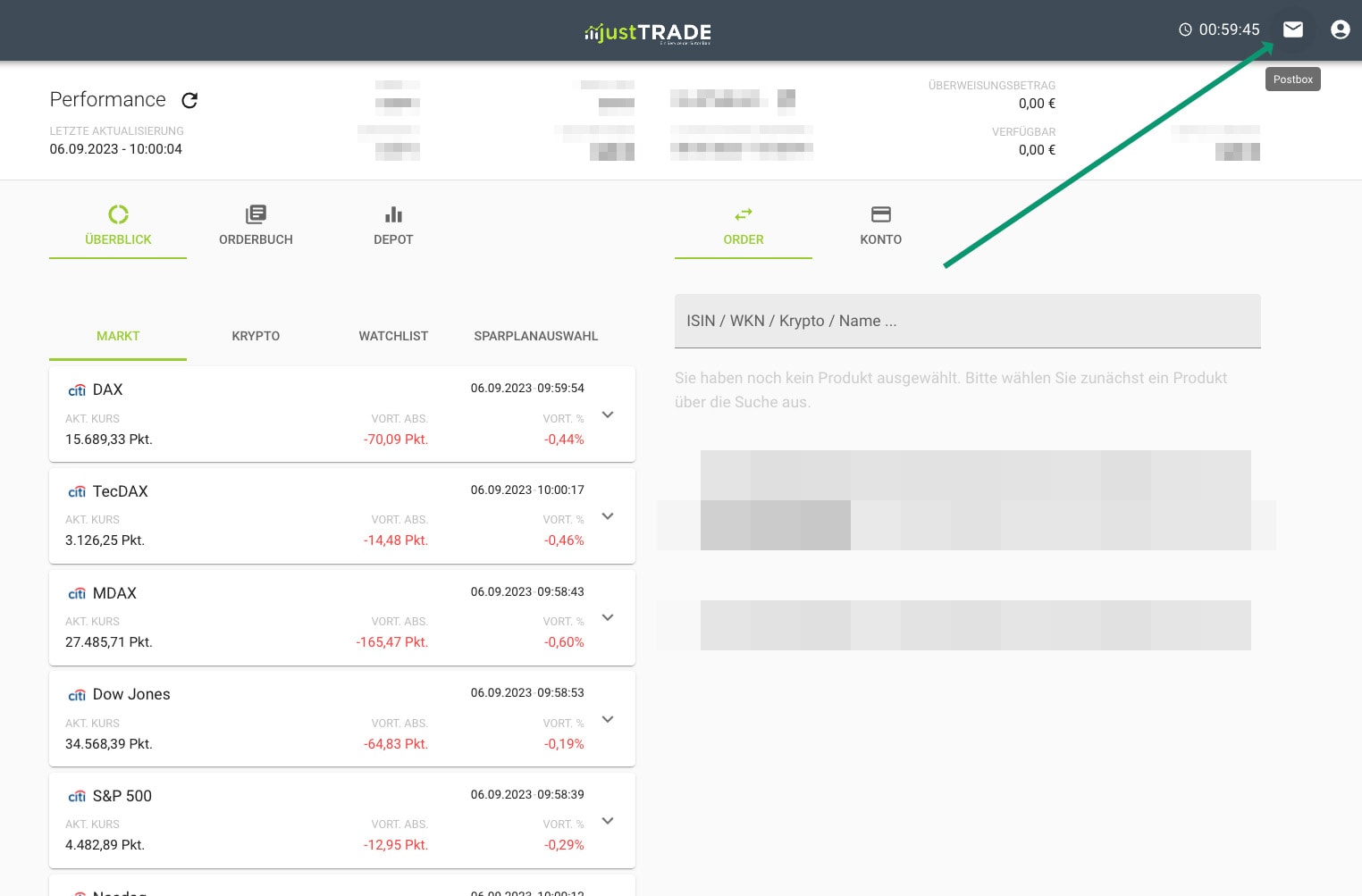Screen dimensions: 1362x896
Task: Click the justTRADE logo
Action: (x=648, y=33)
